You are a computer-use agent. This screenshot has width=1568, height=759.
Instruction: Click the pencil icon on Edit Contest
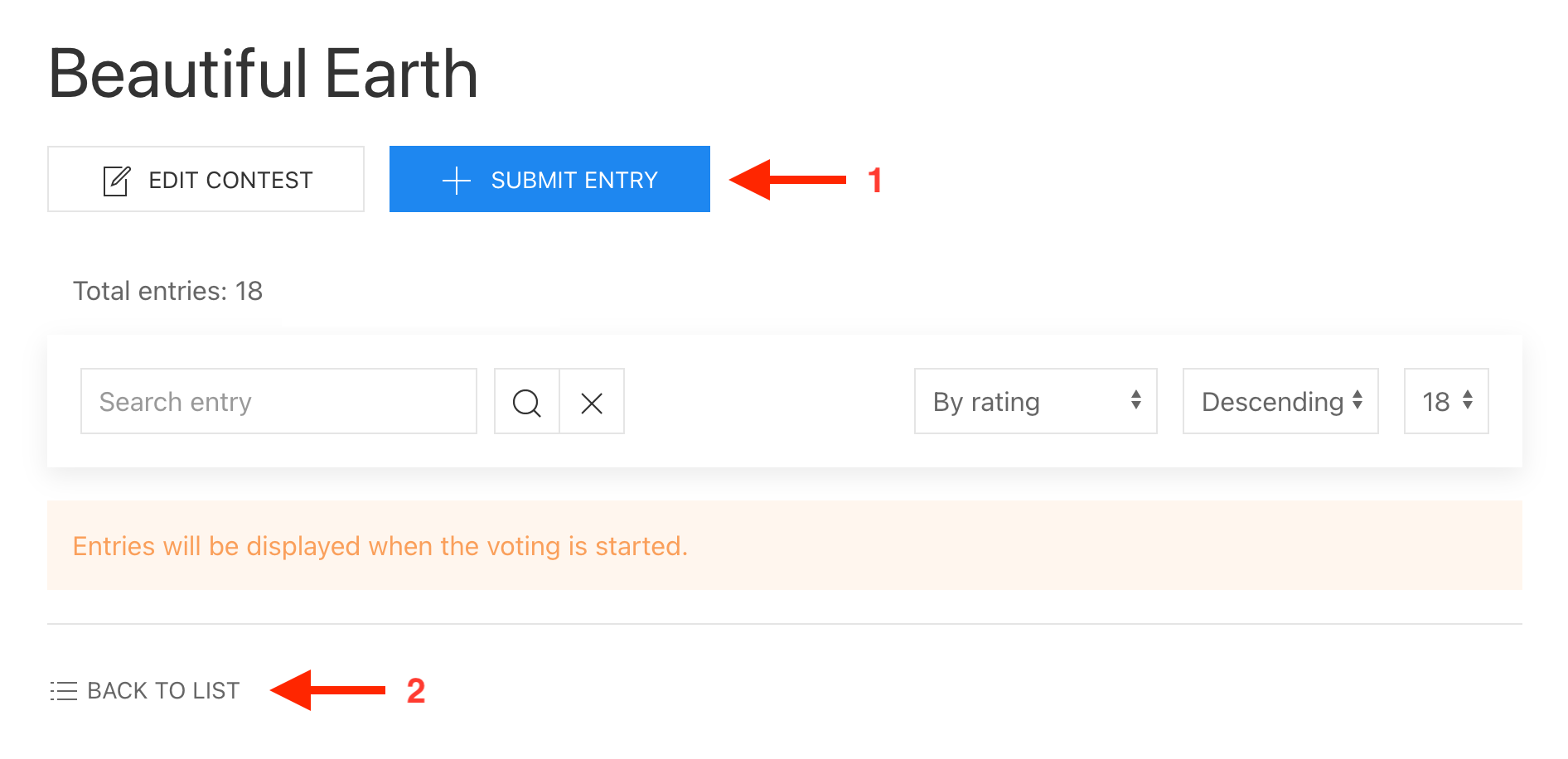[x=117, y=178]
